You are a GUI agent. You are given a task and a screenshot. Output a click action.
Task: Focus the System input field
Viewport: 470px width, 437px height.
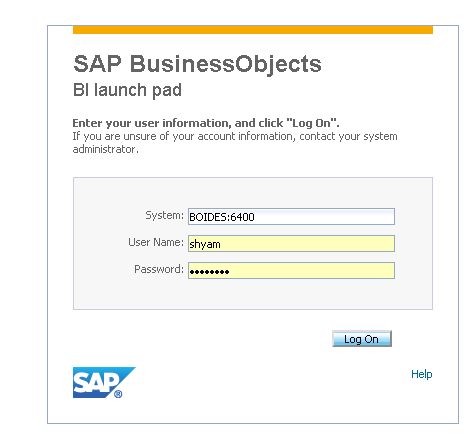click(x=291, y=217)
